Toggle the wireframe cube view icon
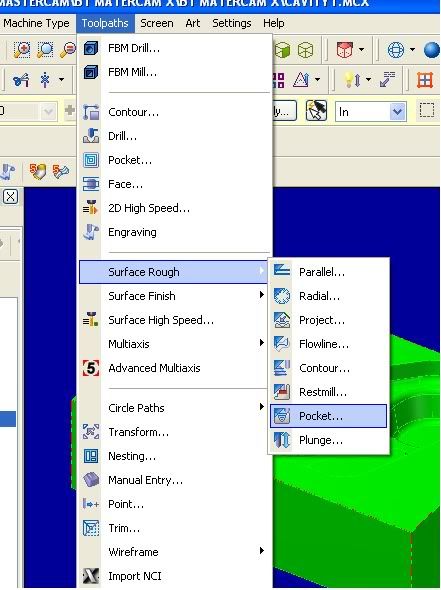The height and width of the screenshot is (590, 441). coord(305,50)
